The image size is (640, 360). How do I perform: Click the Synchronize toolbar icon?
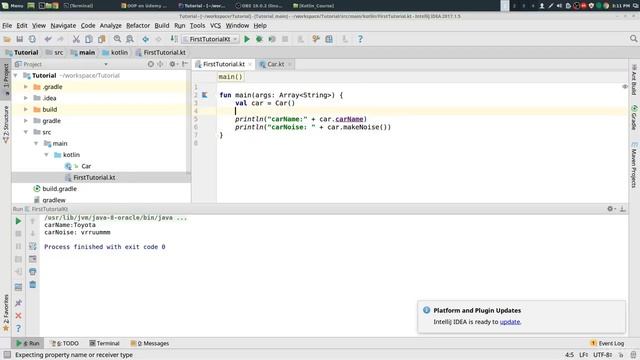(32, 39)
